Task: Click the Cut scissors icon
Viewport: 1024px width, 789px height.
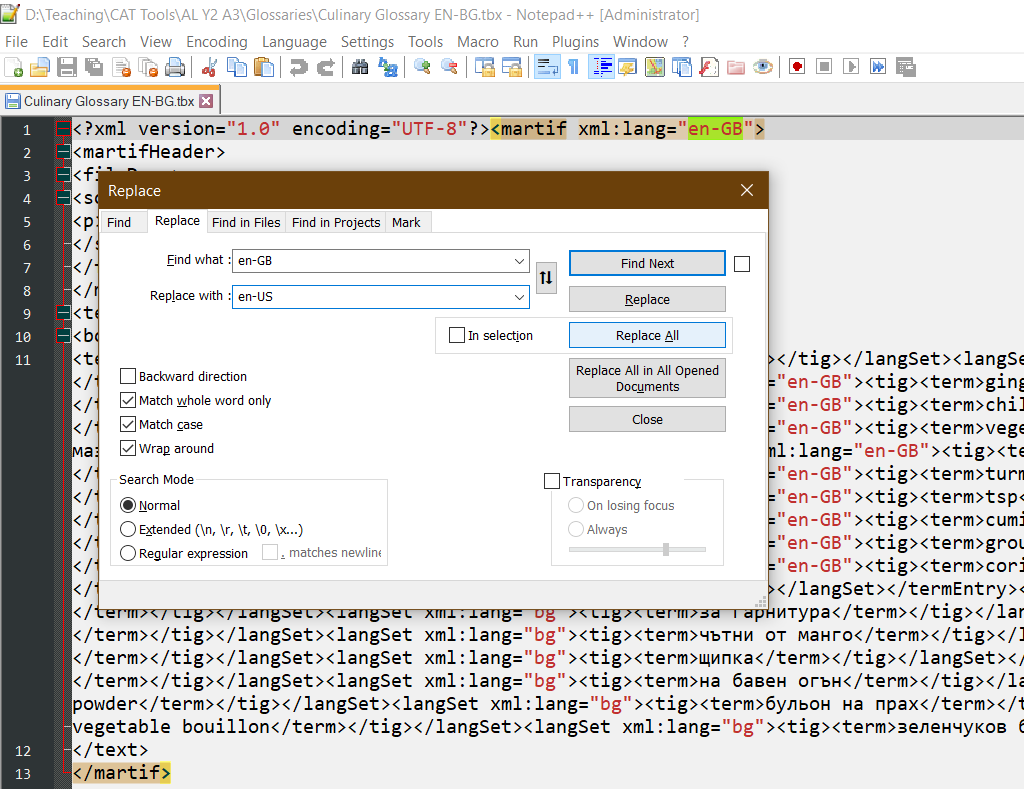Action: coord(209,67)
